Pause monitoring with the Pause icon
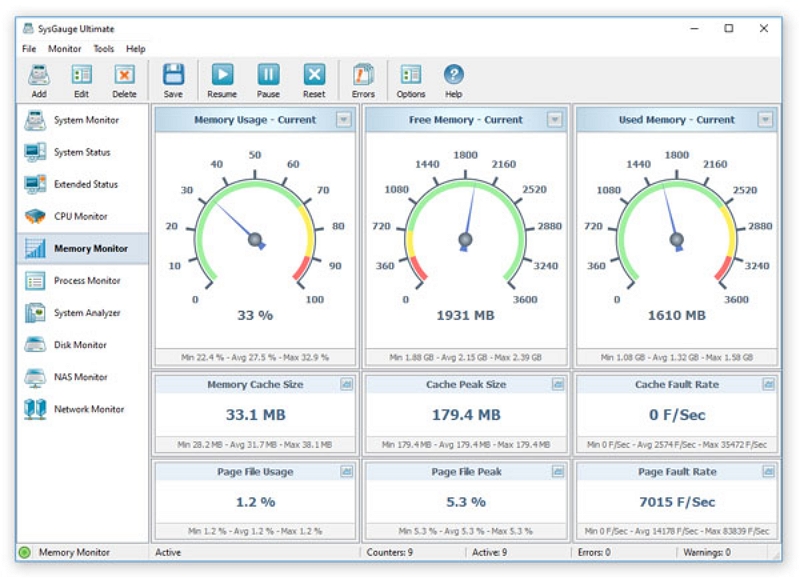 (x=268, y=74)
